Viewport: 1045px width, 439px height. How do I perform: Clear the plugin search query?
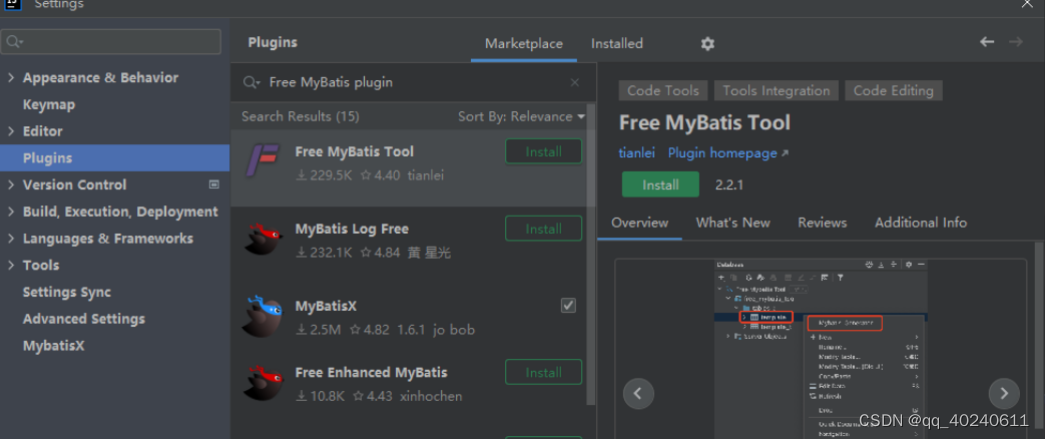[x=574, y=83]
